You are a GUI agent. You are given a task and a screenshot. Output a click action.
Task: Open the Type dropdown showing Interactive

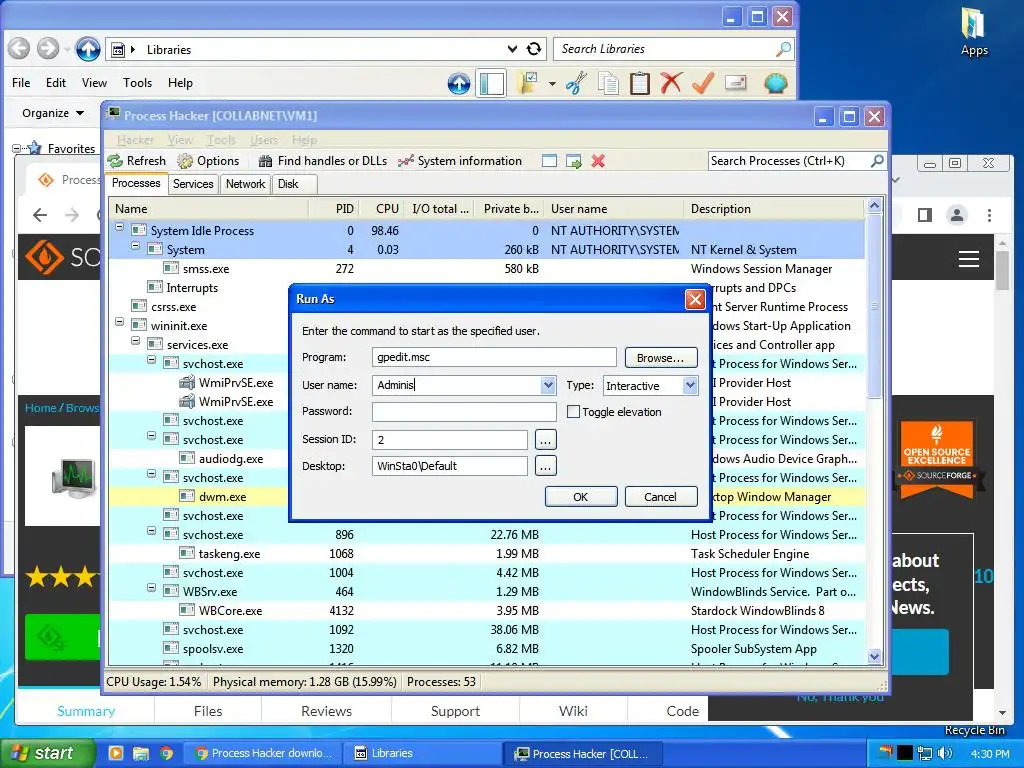click(x=690, y=385)
